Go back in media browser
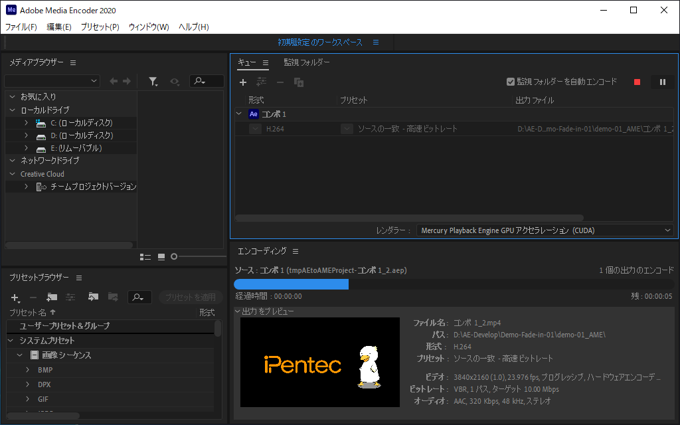 (x=114, y=81)
